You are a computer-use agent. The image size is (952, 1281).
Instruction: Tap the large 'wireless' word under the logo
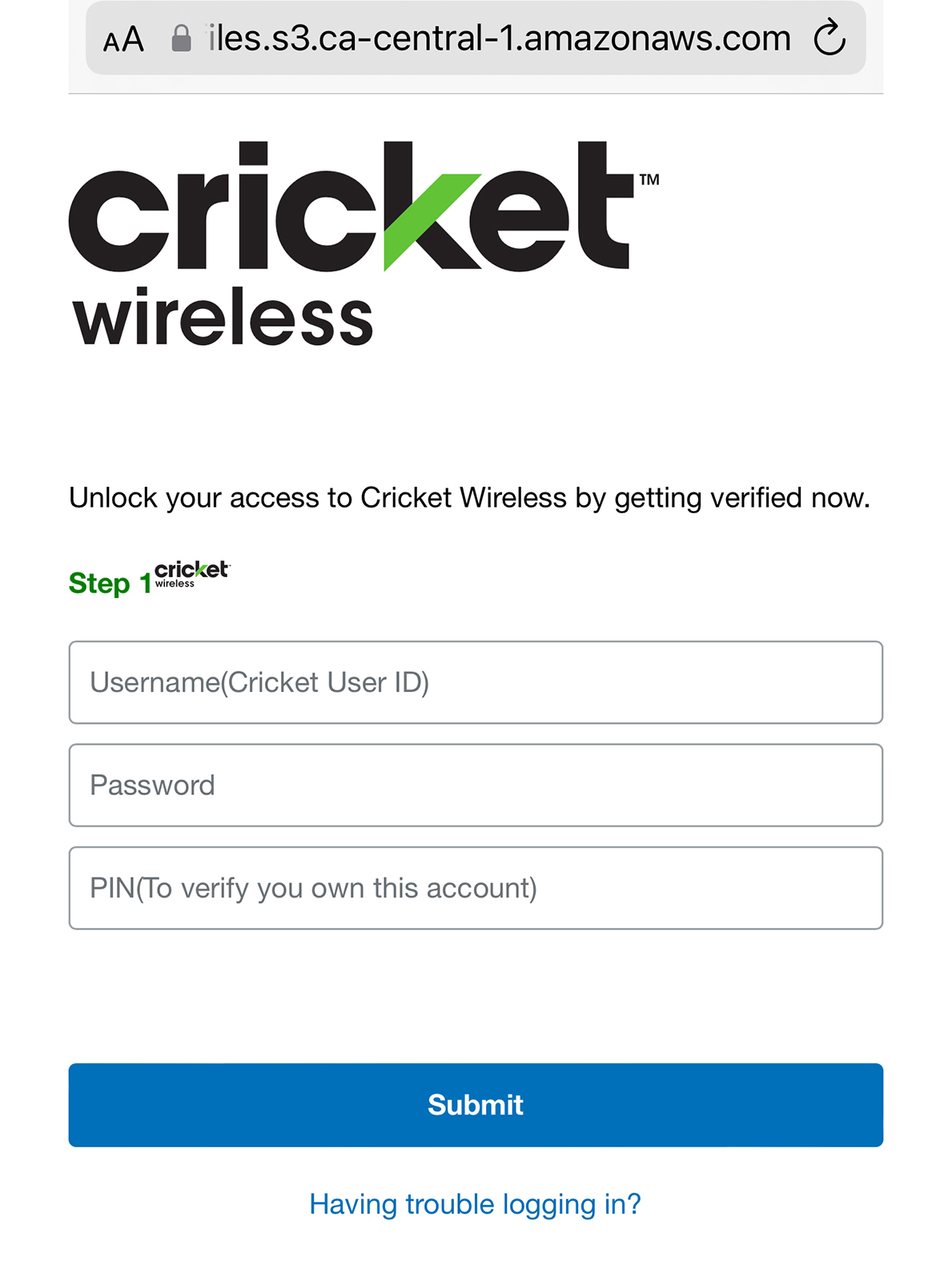(x=223, y=318)
